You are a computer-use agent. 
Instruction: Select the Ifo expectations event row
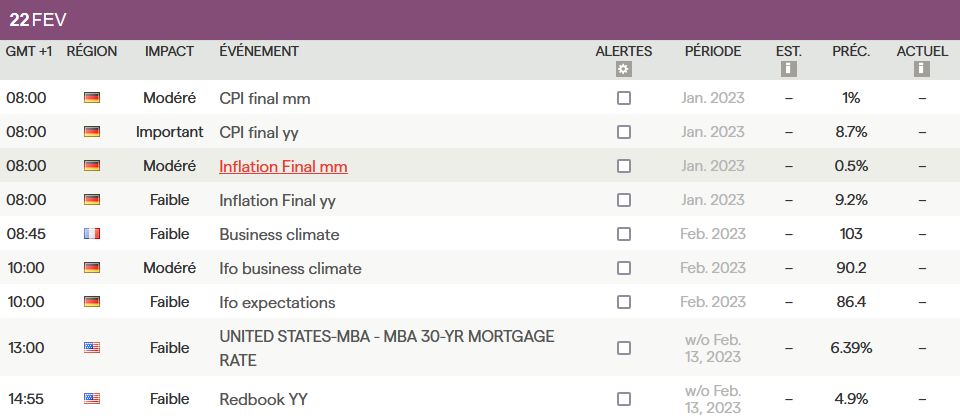click(277, 302)
